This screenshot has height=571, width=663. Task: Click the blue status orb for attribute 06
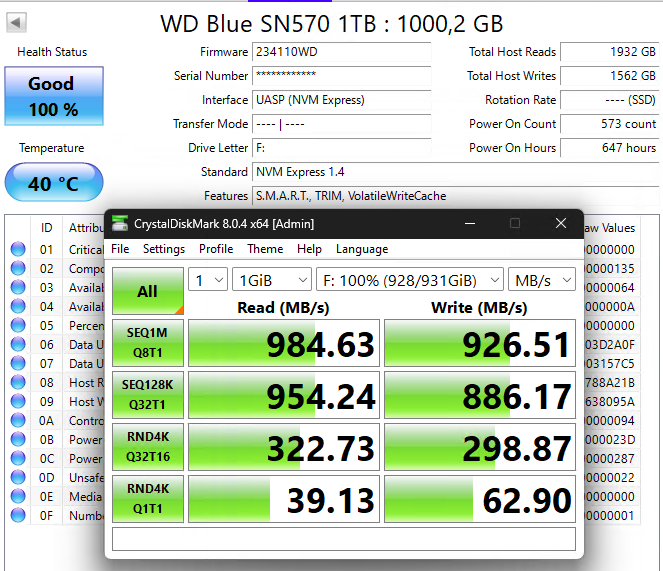18,344
